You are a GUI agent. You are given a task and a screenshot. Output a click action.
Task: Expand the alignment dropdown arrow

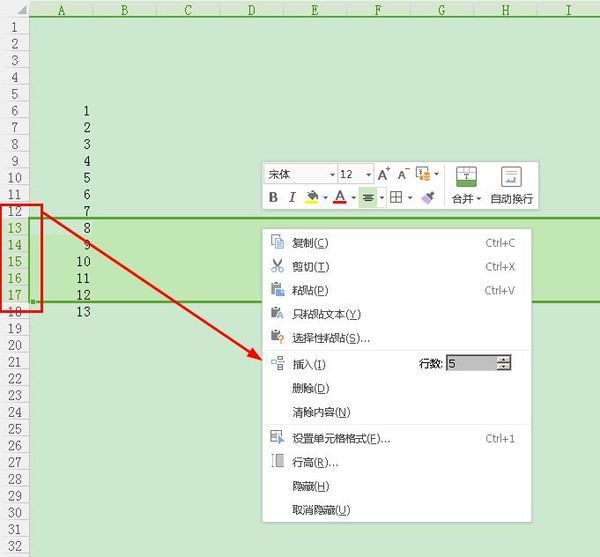click(382, 198)
